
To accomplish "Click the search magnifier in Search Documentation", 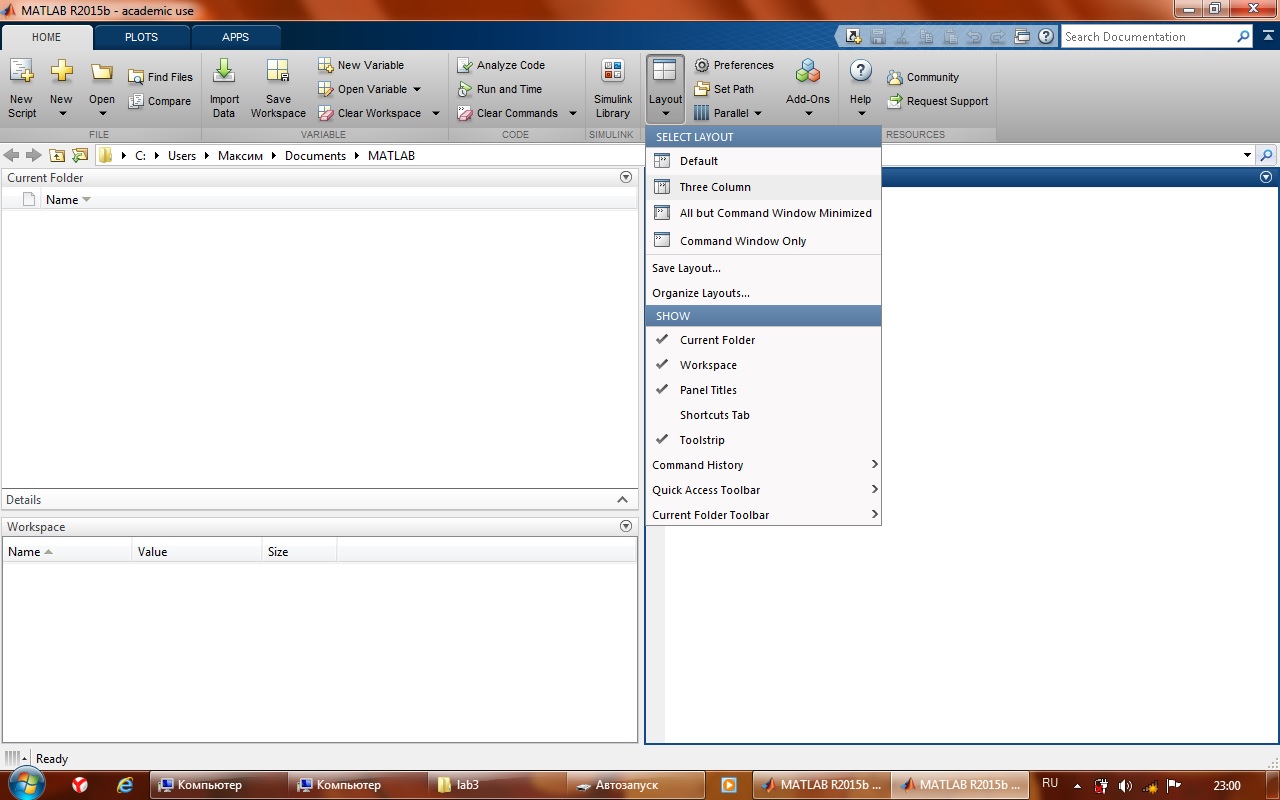I will (x=1243, y=37).
